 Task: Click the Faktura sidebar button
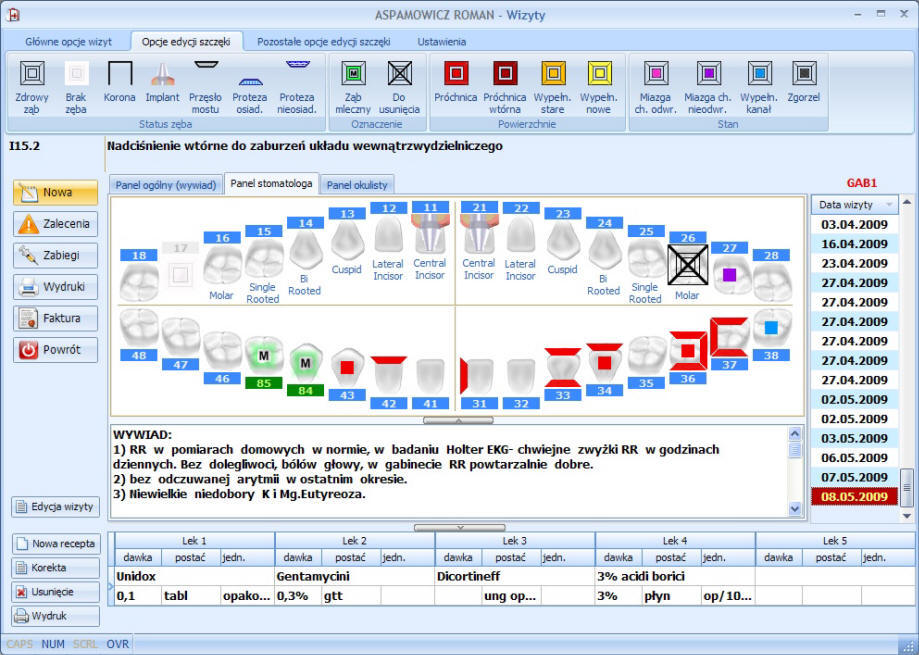pos(55,318)
